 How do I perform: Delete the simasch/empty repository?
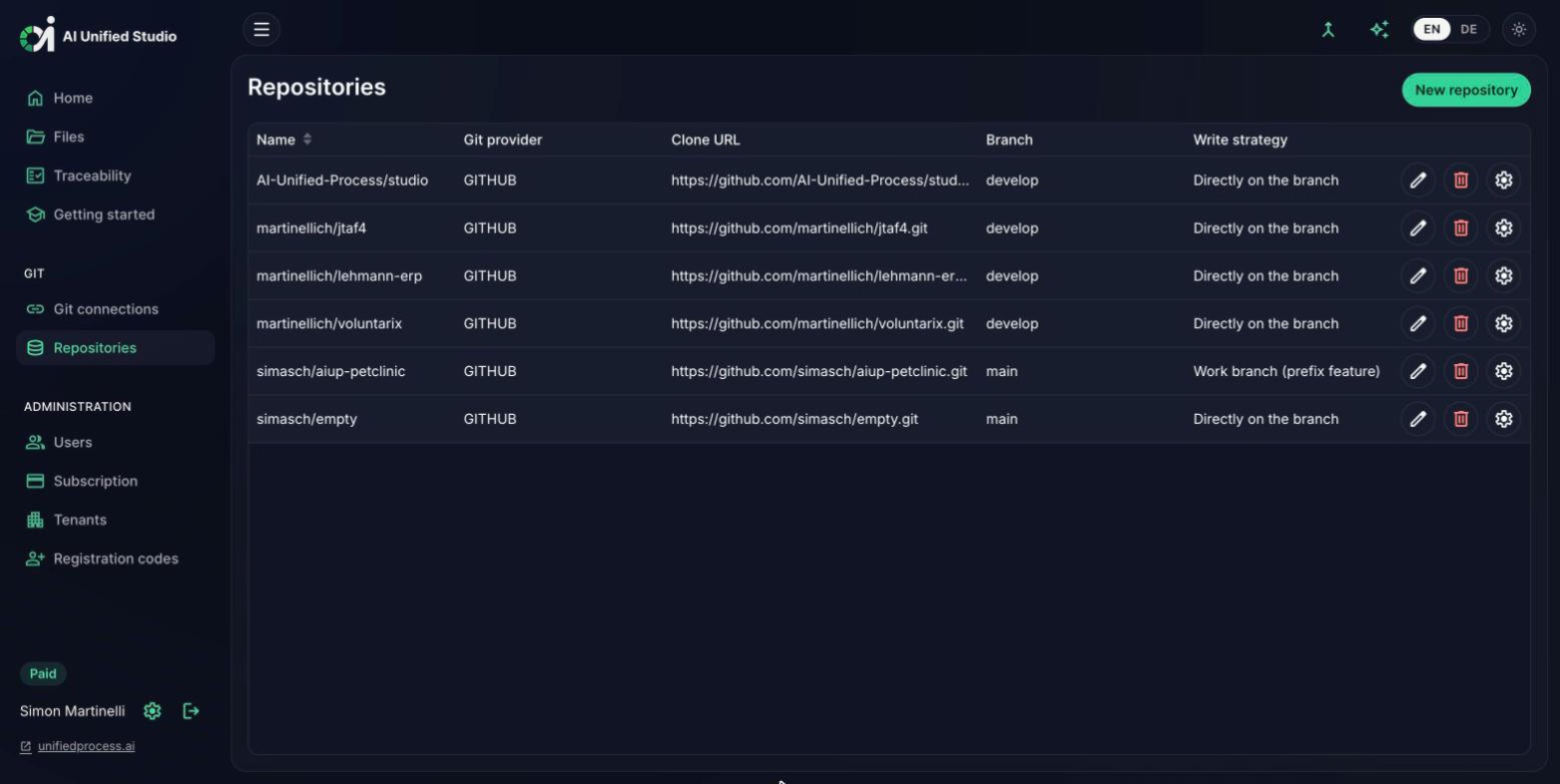[x=1460, y=419]
